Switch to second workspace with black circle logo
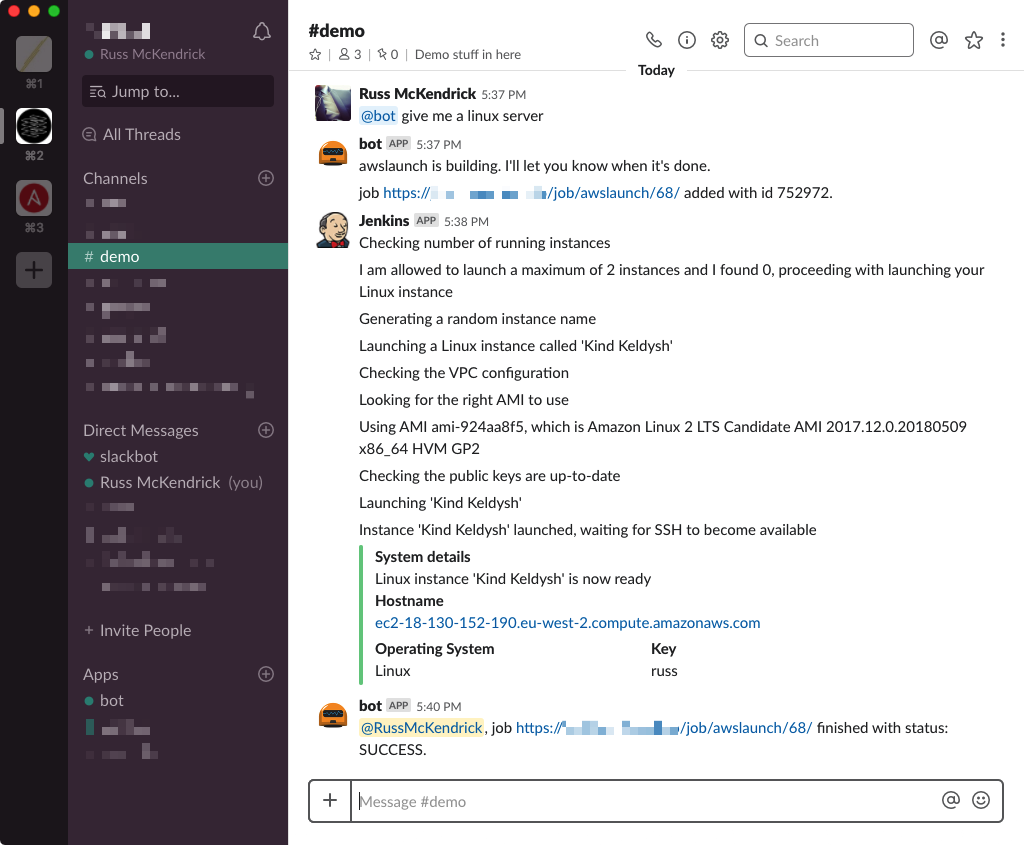This screenshot has height=845, width=1024. 34,125
